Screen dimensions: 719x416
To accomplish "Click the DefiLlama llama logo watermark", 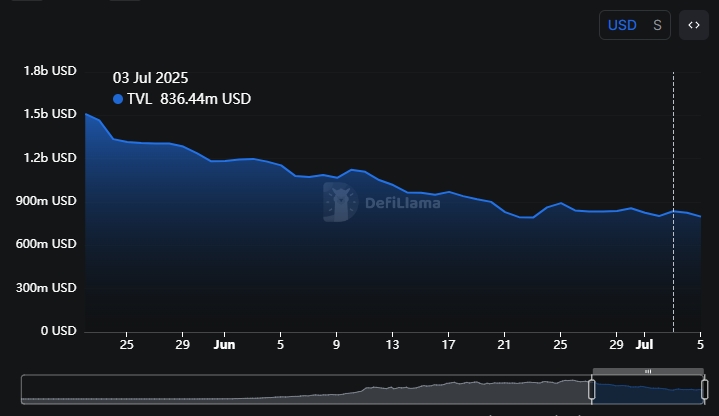I will pyautogui.click(x=341, y=202).
